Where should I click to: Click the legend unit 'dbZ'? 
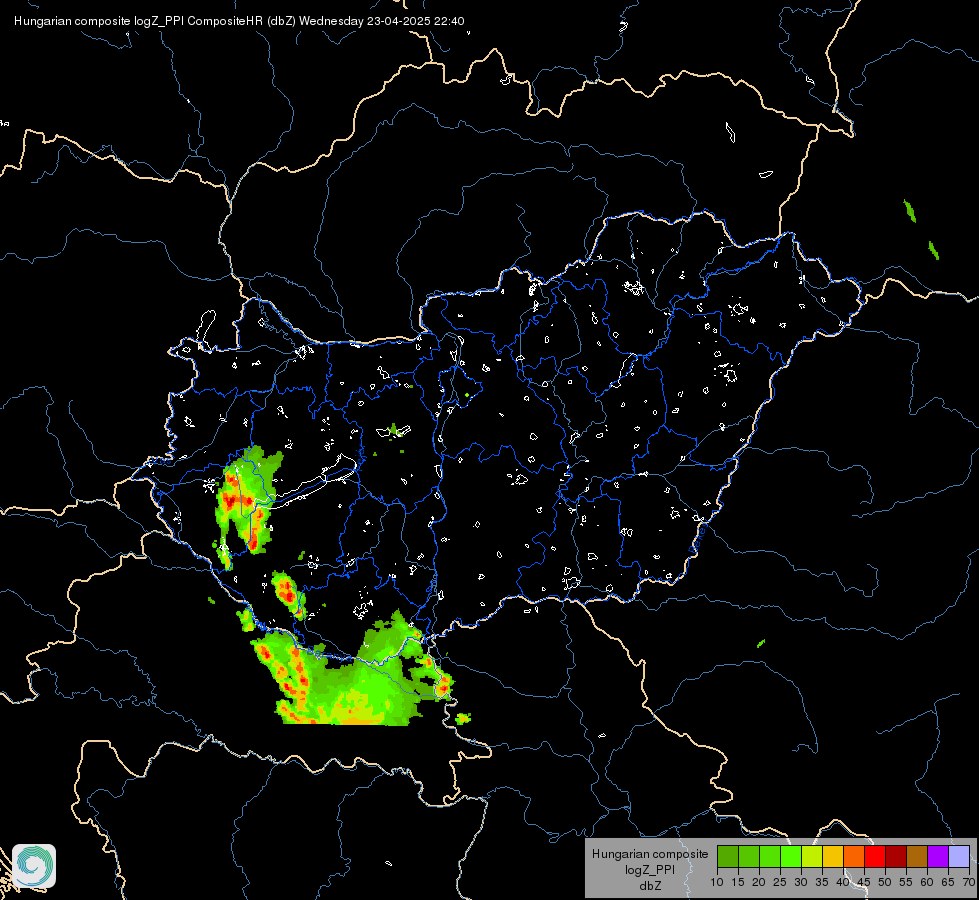tap(650, 886)
